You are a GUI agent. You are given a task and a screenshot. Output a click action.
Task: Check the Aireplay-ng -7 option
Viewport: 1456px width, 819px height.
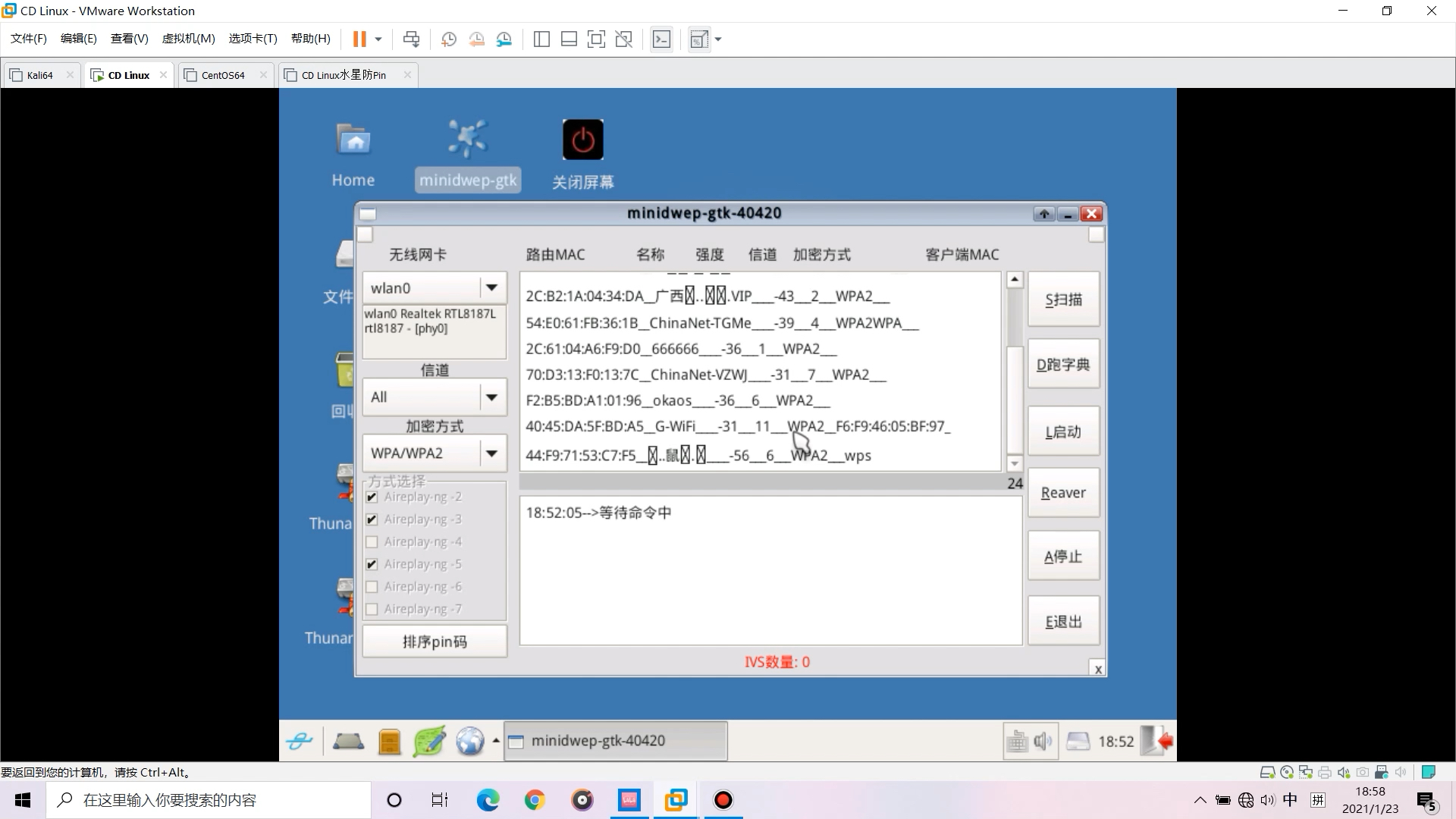point(372,609)
